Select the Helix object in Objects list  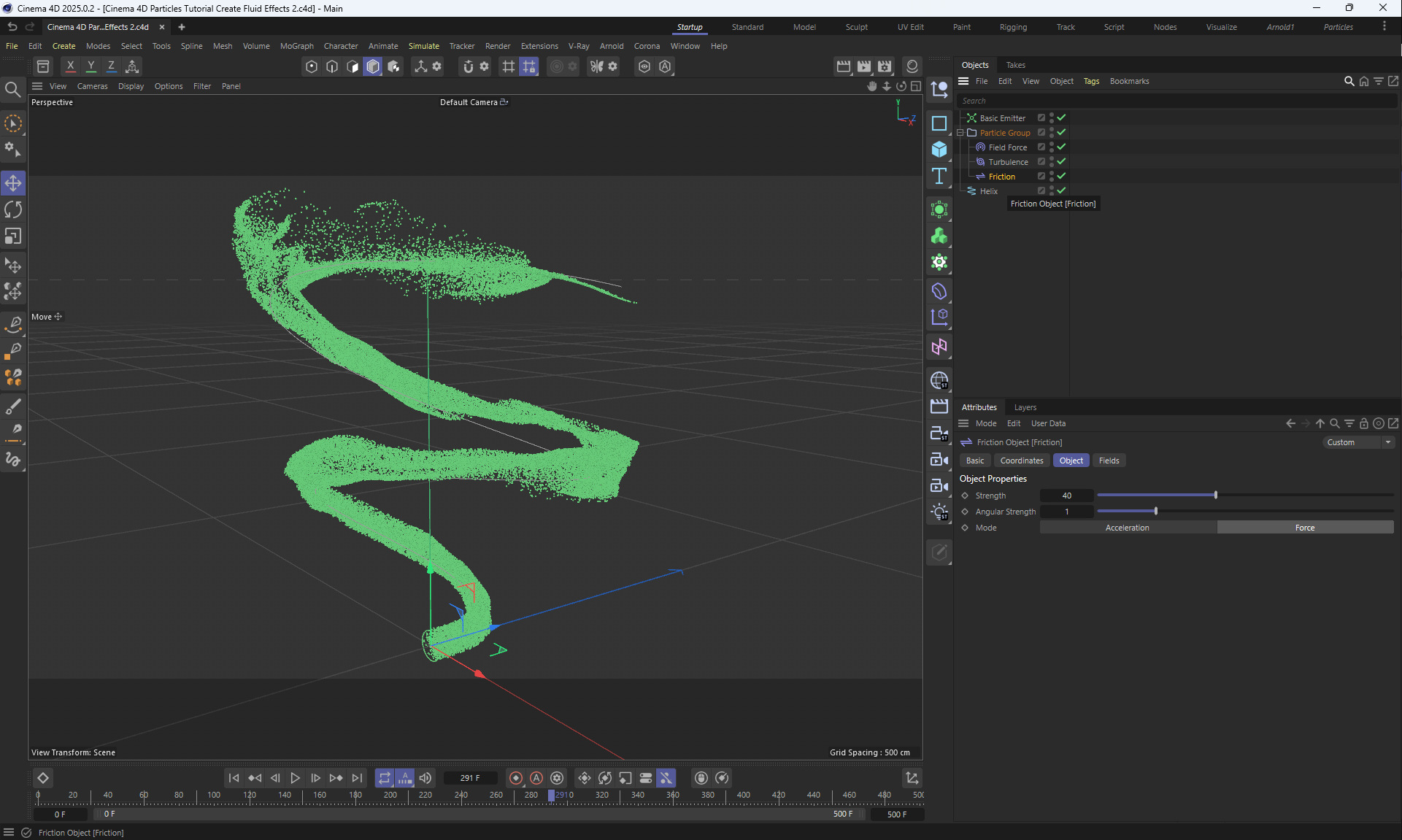coord(988,191)
